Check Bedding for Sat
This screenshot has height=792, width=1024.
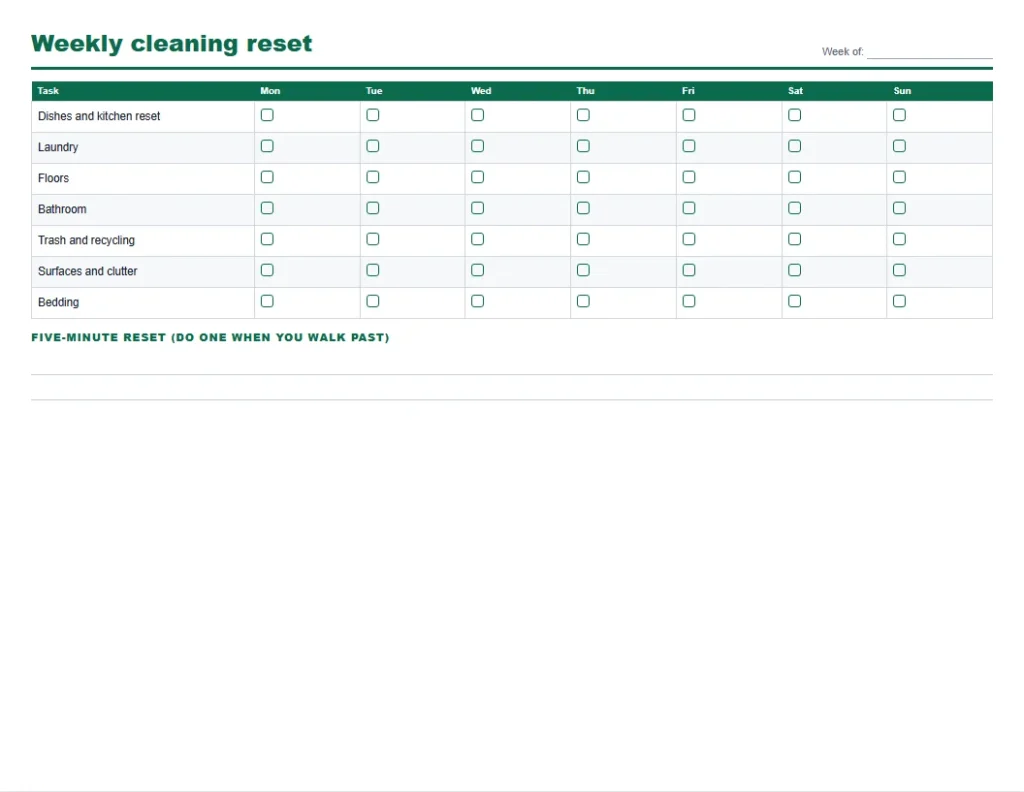(x=794, y=301)
